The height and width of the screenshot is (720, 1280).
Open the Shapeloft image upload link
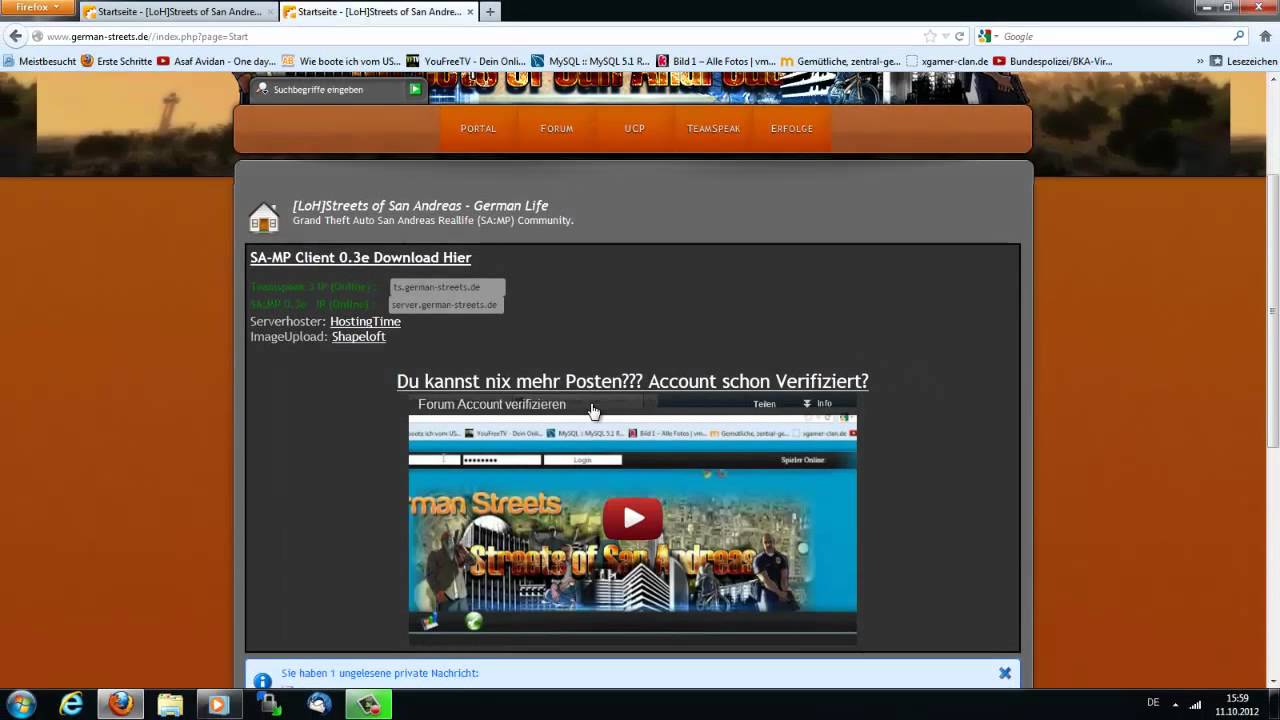[x=358, y=337]
